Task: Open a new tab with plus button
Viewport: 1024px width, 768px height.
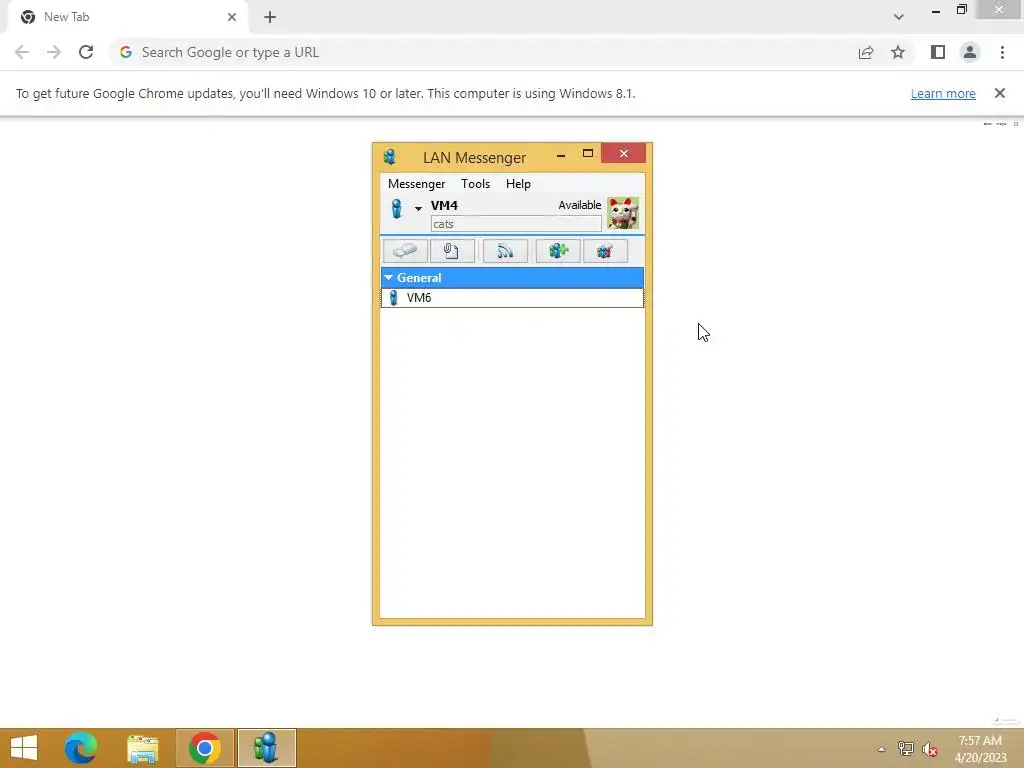Action: tap(270, 17)
